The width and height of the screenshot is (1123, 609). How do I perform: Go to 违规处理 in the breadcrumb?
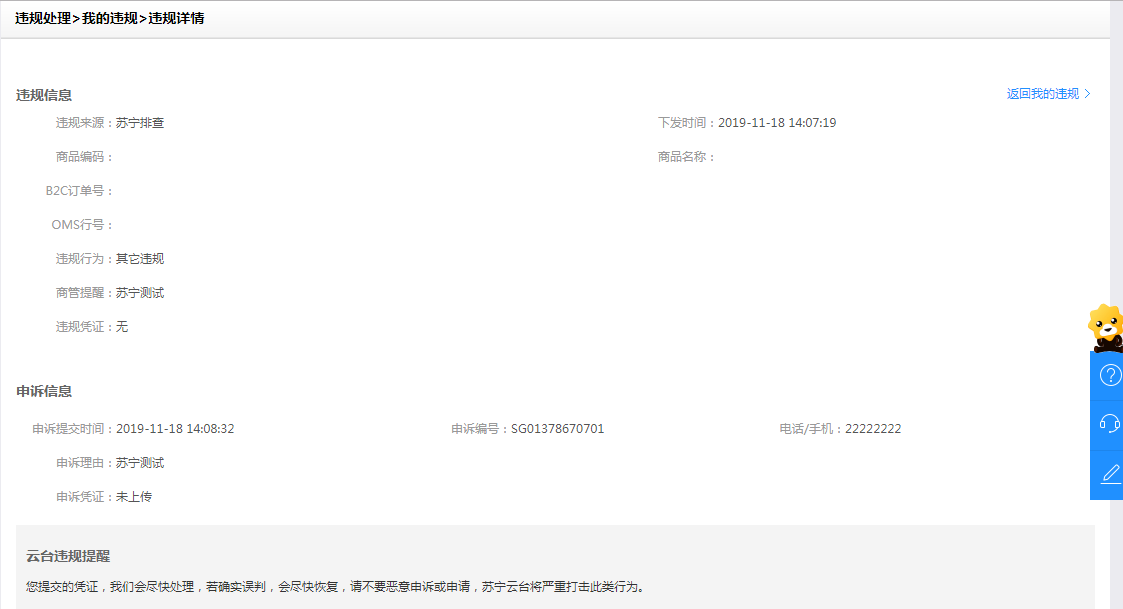[43, 18]
